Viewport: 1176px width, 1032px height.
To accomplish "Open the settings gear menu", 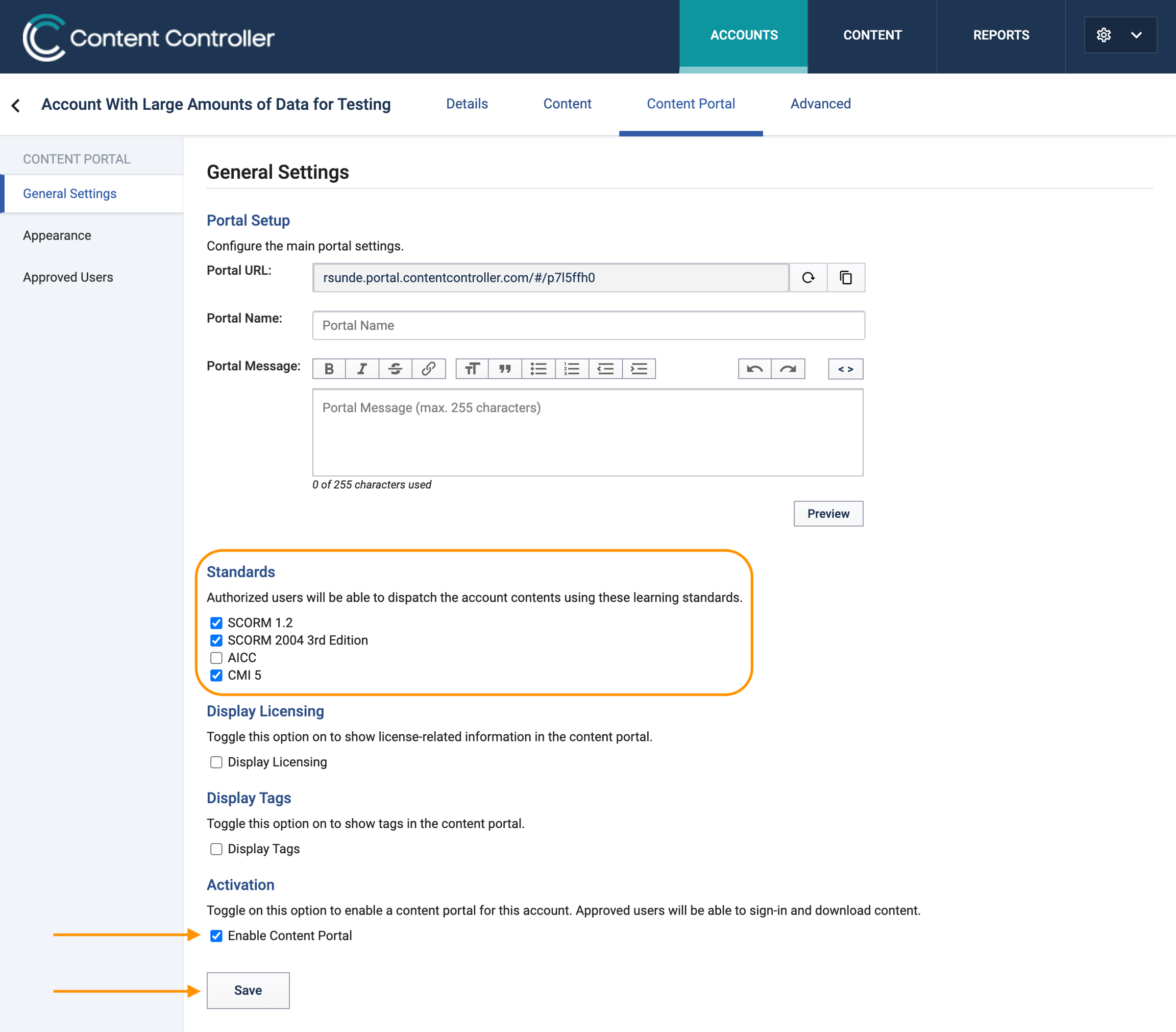I will pos(1103,35).
